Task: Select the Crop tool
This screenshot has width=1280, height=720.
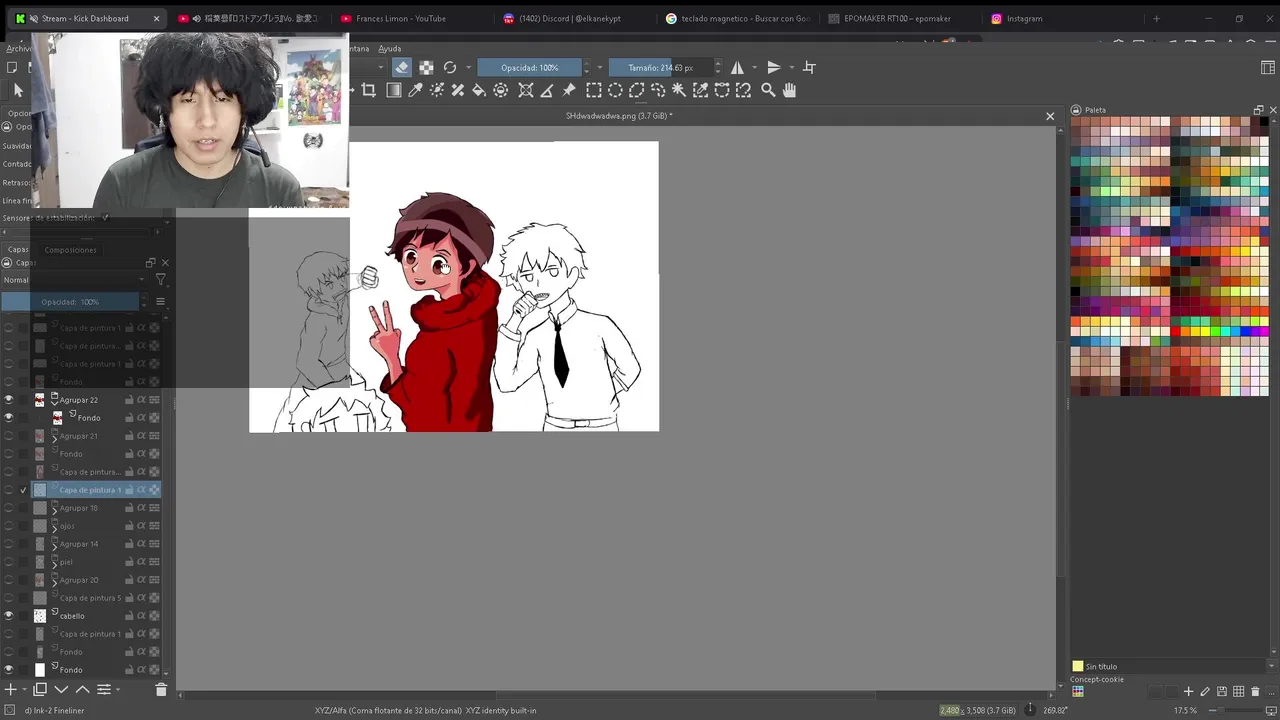Action: (x=369, y=90)
